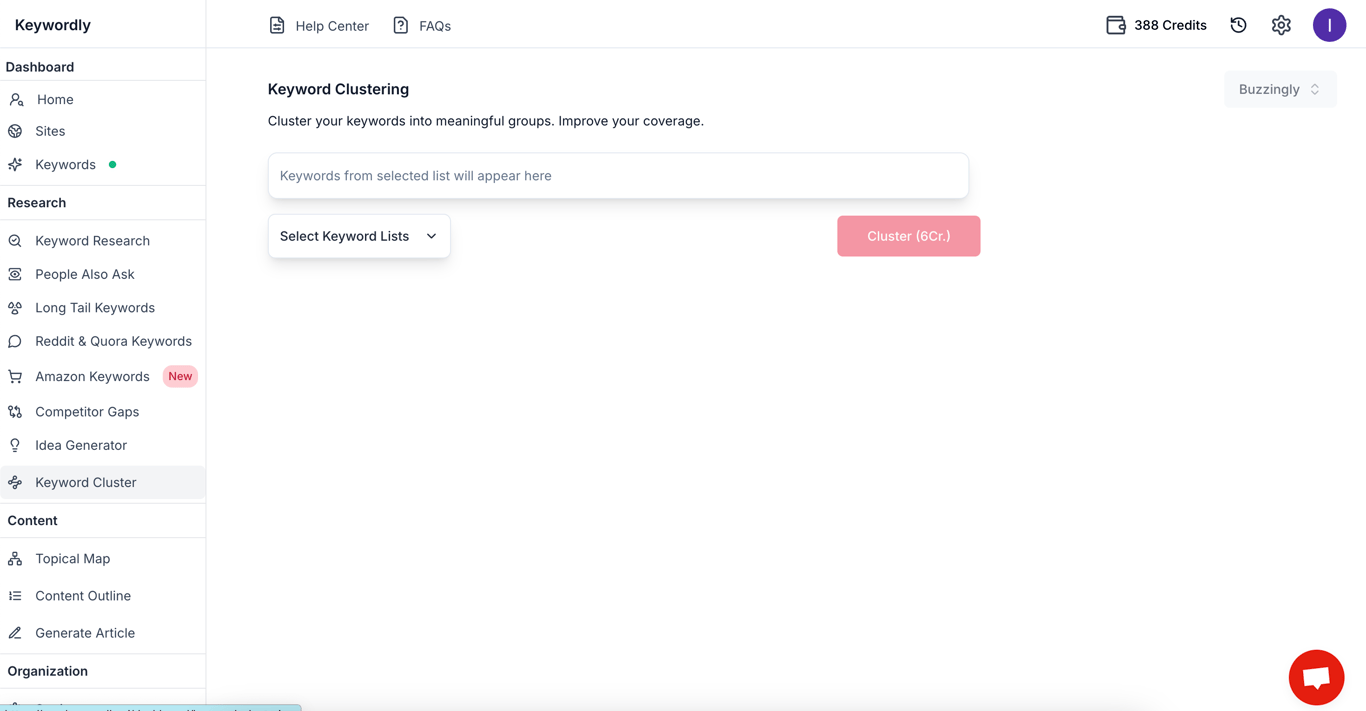Click the keywords input field
1366x711 pixels.
pos(618,176)
